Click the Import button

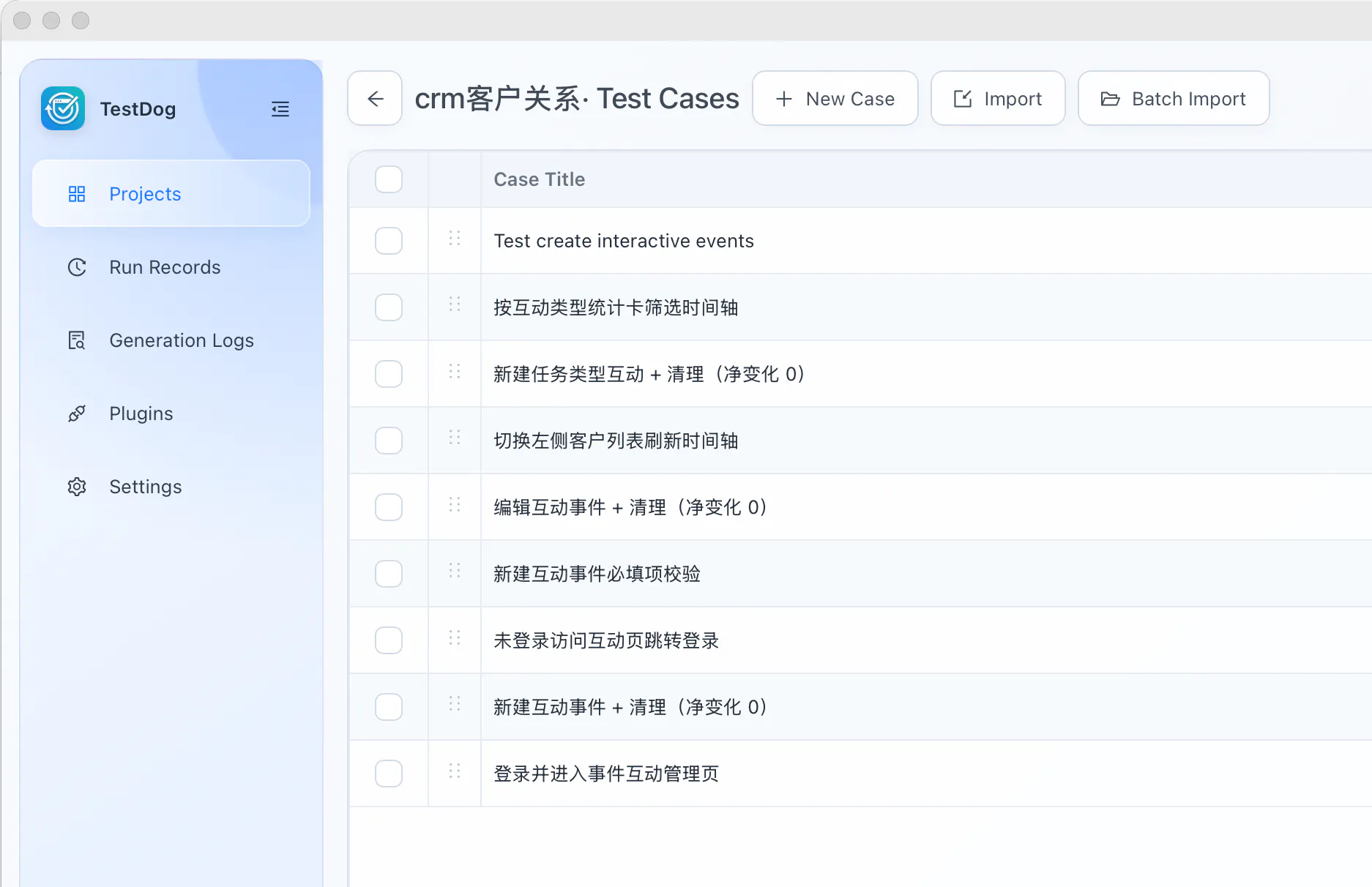998,98
